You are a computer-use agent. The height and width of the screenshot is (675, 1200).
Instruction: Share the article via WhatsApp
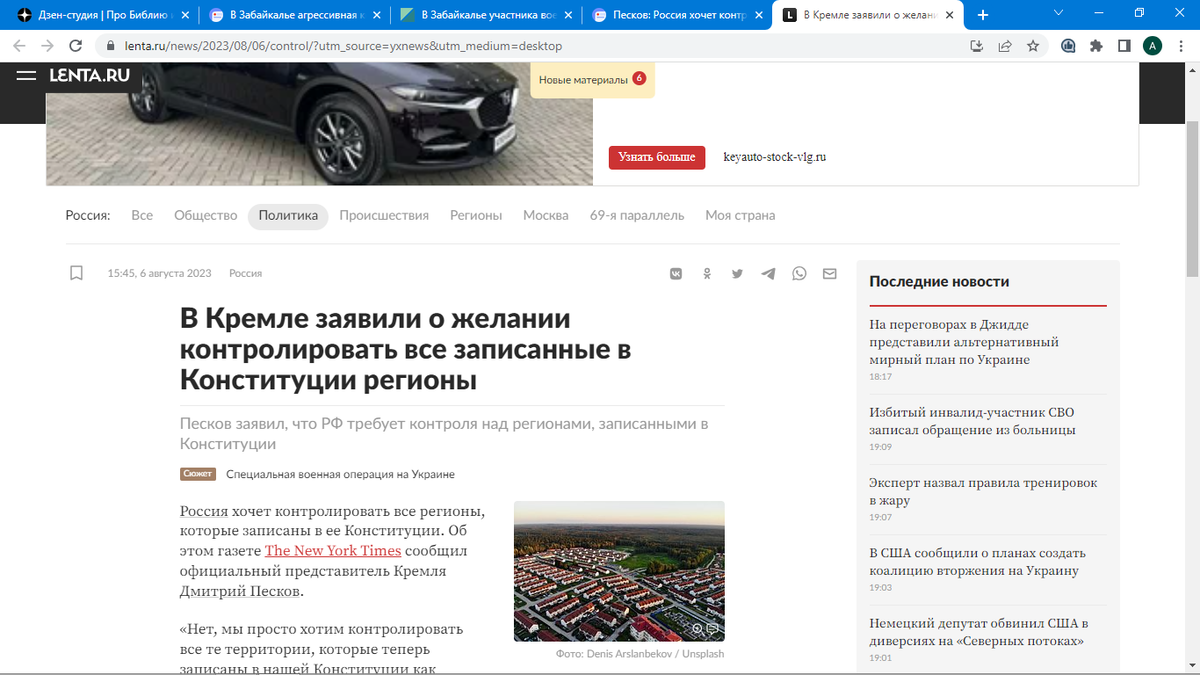pyautogui.click(x=799, y=273)
